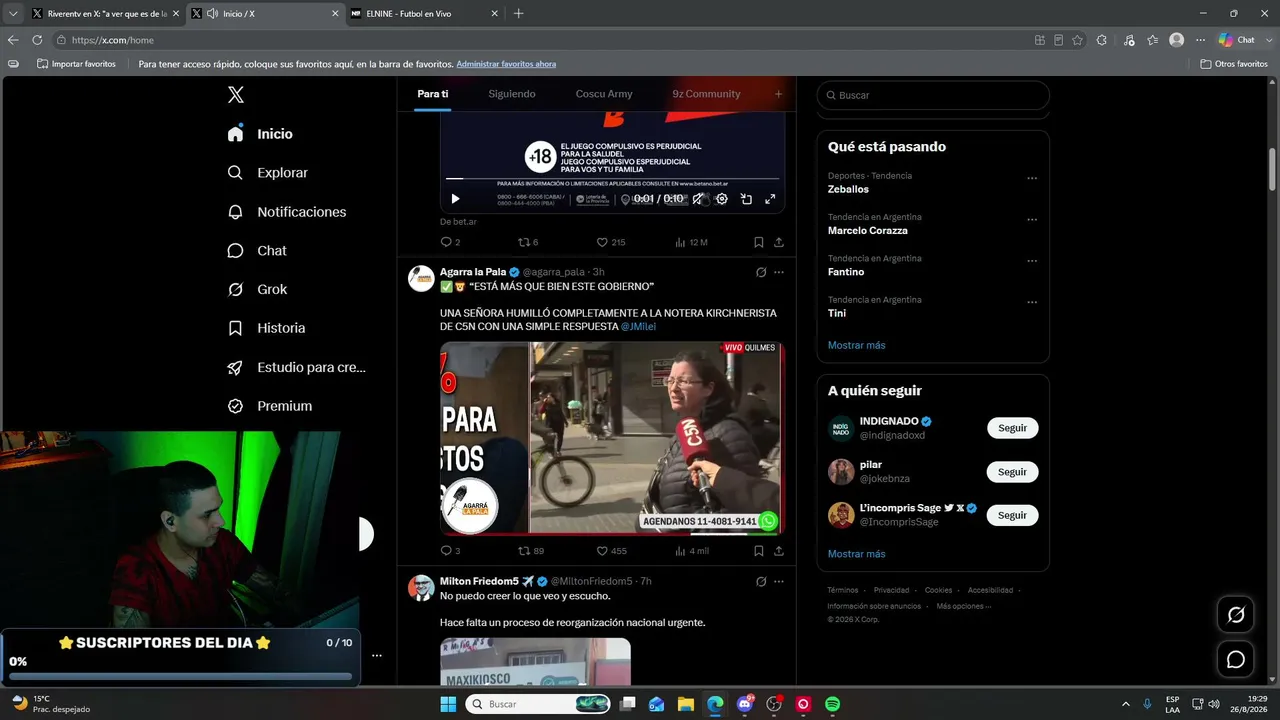Image resolution: width=1280 pixels, height=720 pixels.
Task: Unmute the bet.ar video
Action: coord(699,199)
